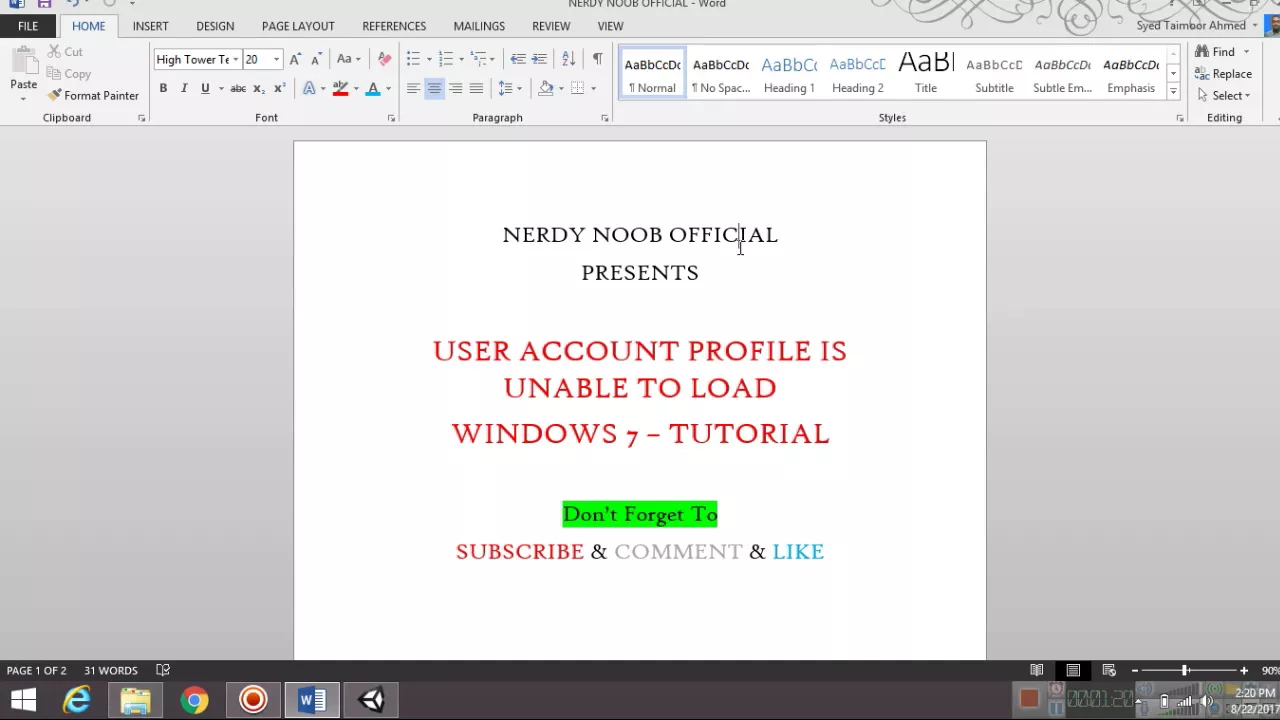Image resolution: width=1280 pixels, height=720 pixels.
Task: Open Google Chrome from the taskbar
Action: pos(194,700)
